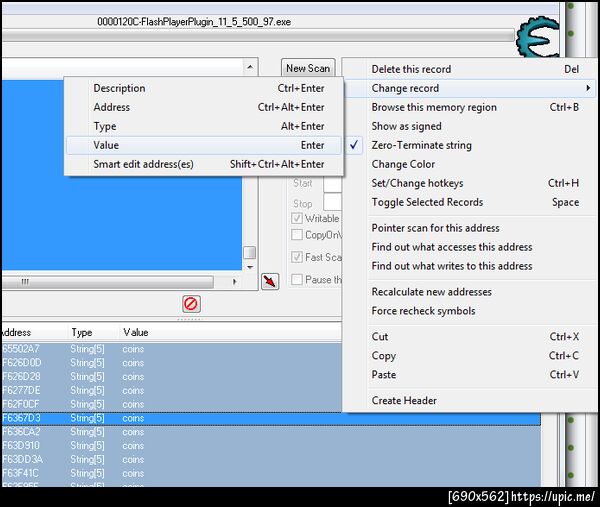The image size is (600, 507).
Task: Select Show as signed
Action: tap(470, 126)
